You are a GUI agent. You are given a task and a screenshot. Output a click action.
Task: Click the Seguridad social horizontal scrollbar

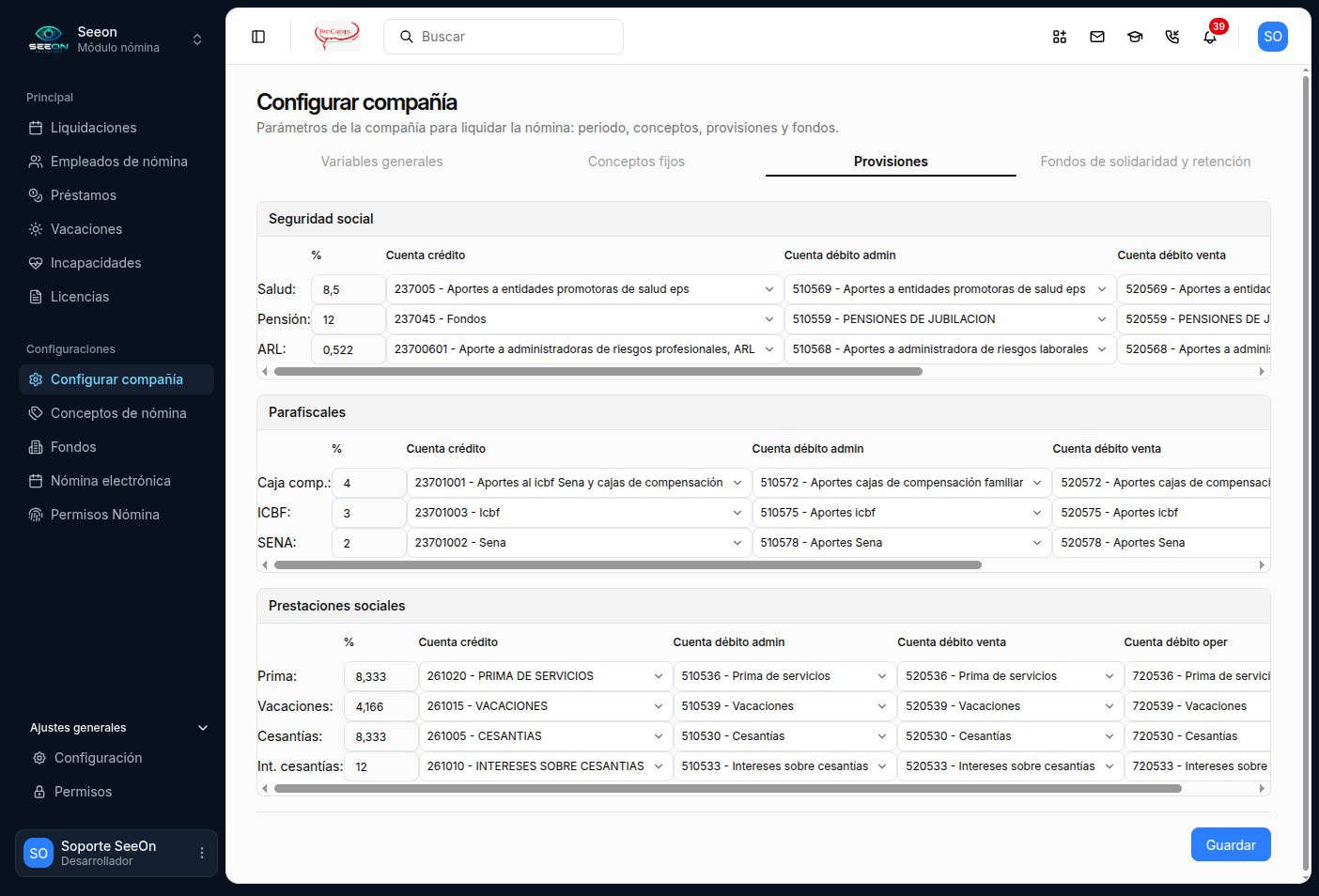598,372
